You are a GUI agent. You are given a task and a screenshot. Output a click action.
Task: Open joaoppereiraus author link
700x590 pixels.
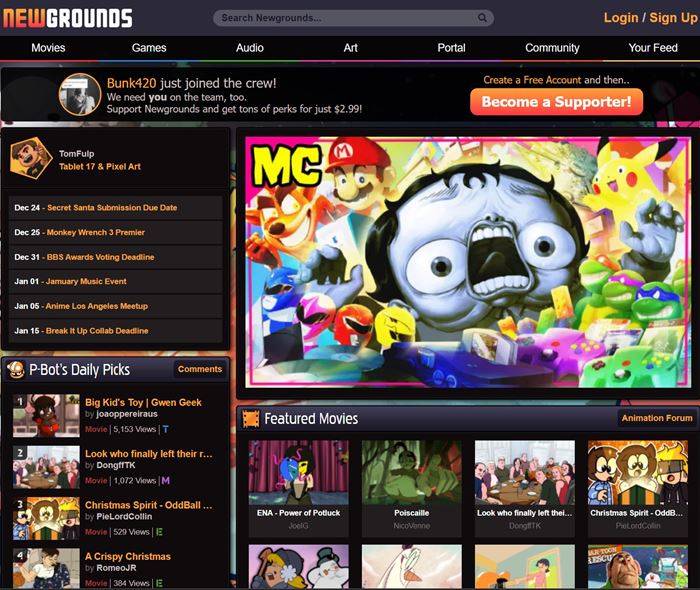click(x=127, y=414)
